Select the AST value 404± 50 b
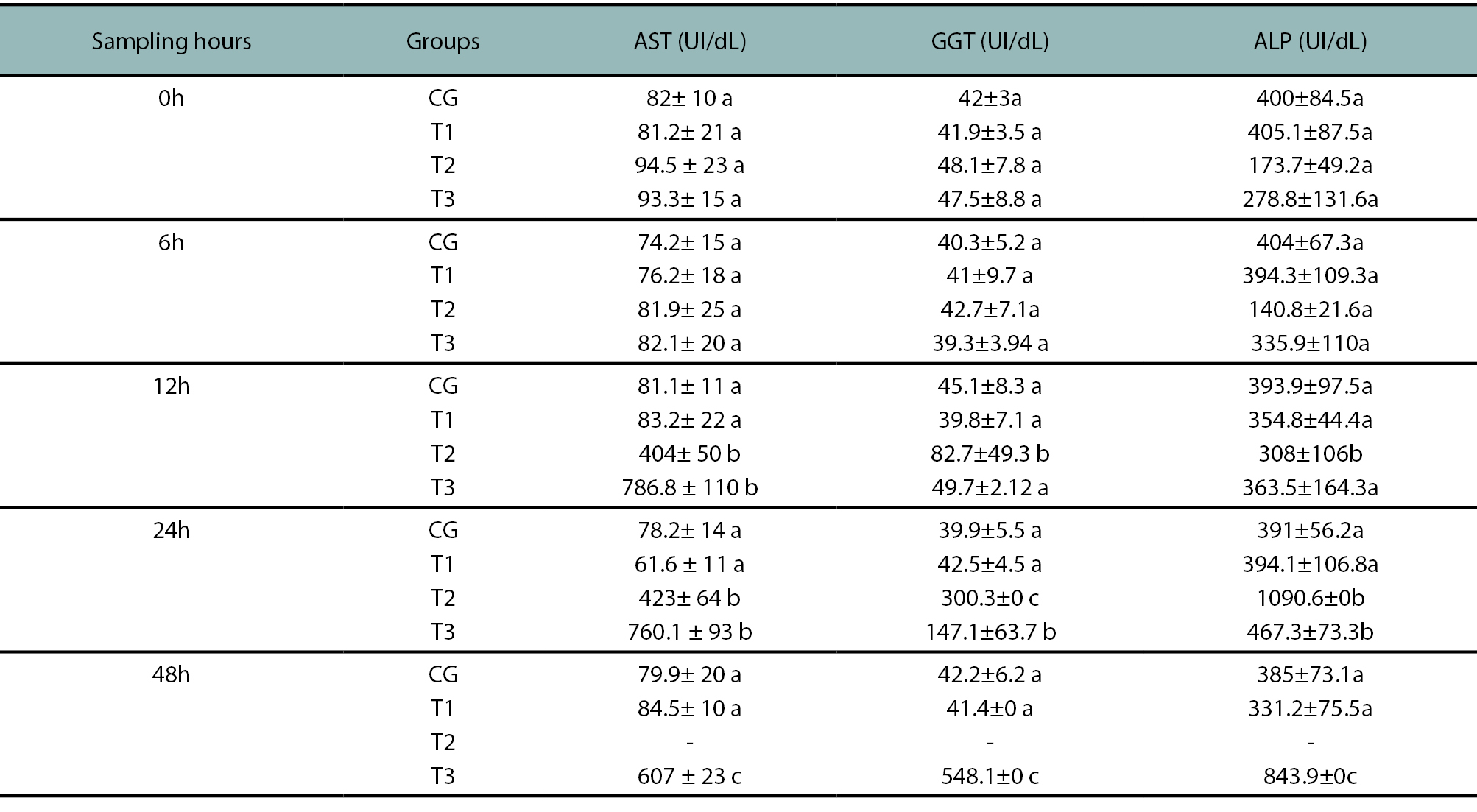 pos(689,453)
